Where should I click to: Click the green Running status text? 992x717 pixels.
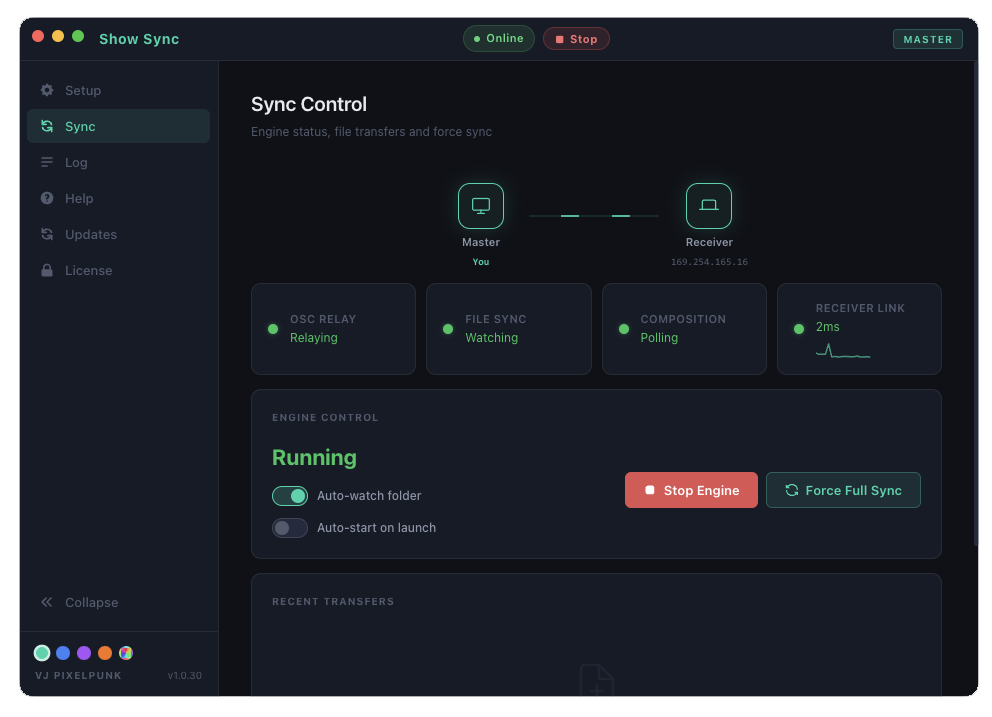point(314,457)
